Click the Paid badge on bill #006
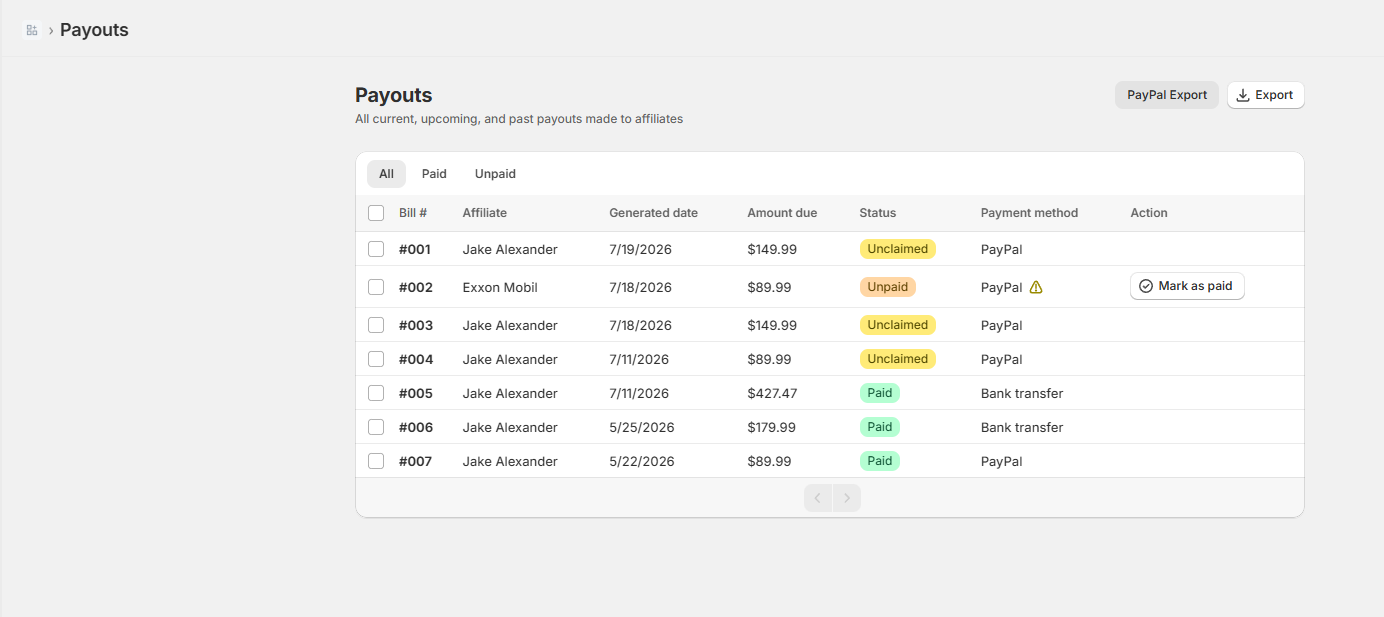Screen dimensions: 1384x617 click(880, 427)
